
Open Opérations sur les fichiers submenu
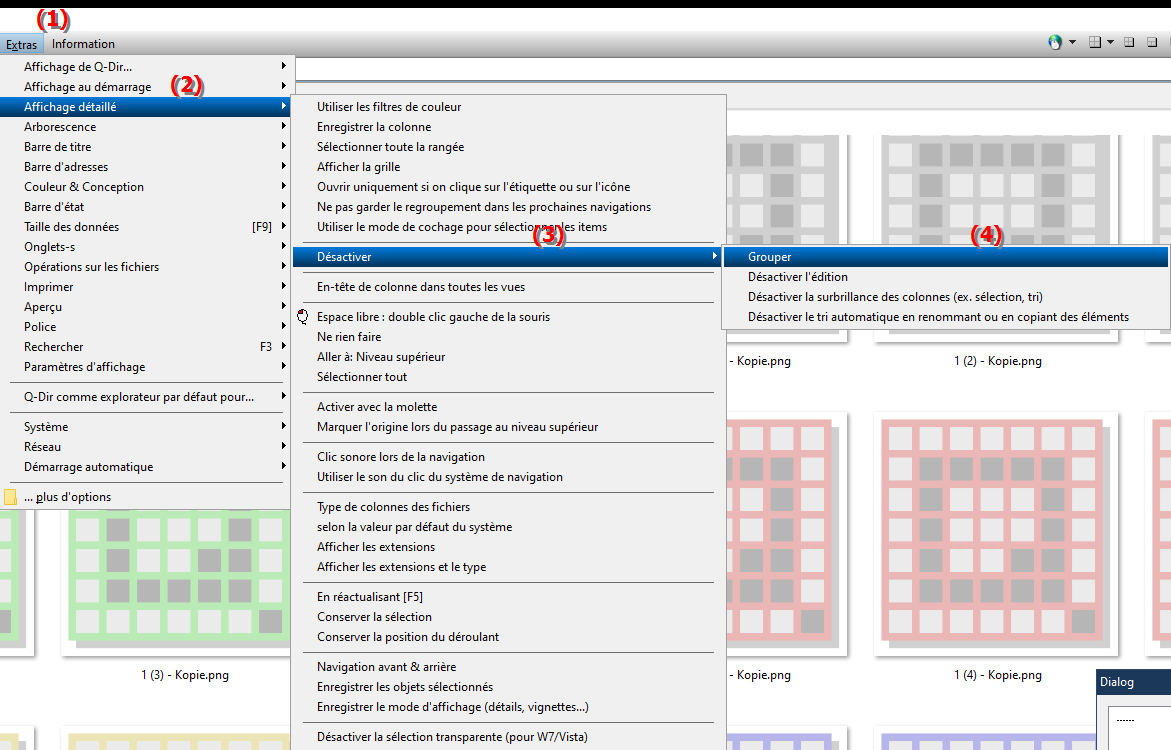[x=145, y=267]
